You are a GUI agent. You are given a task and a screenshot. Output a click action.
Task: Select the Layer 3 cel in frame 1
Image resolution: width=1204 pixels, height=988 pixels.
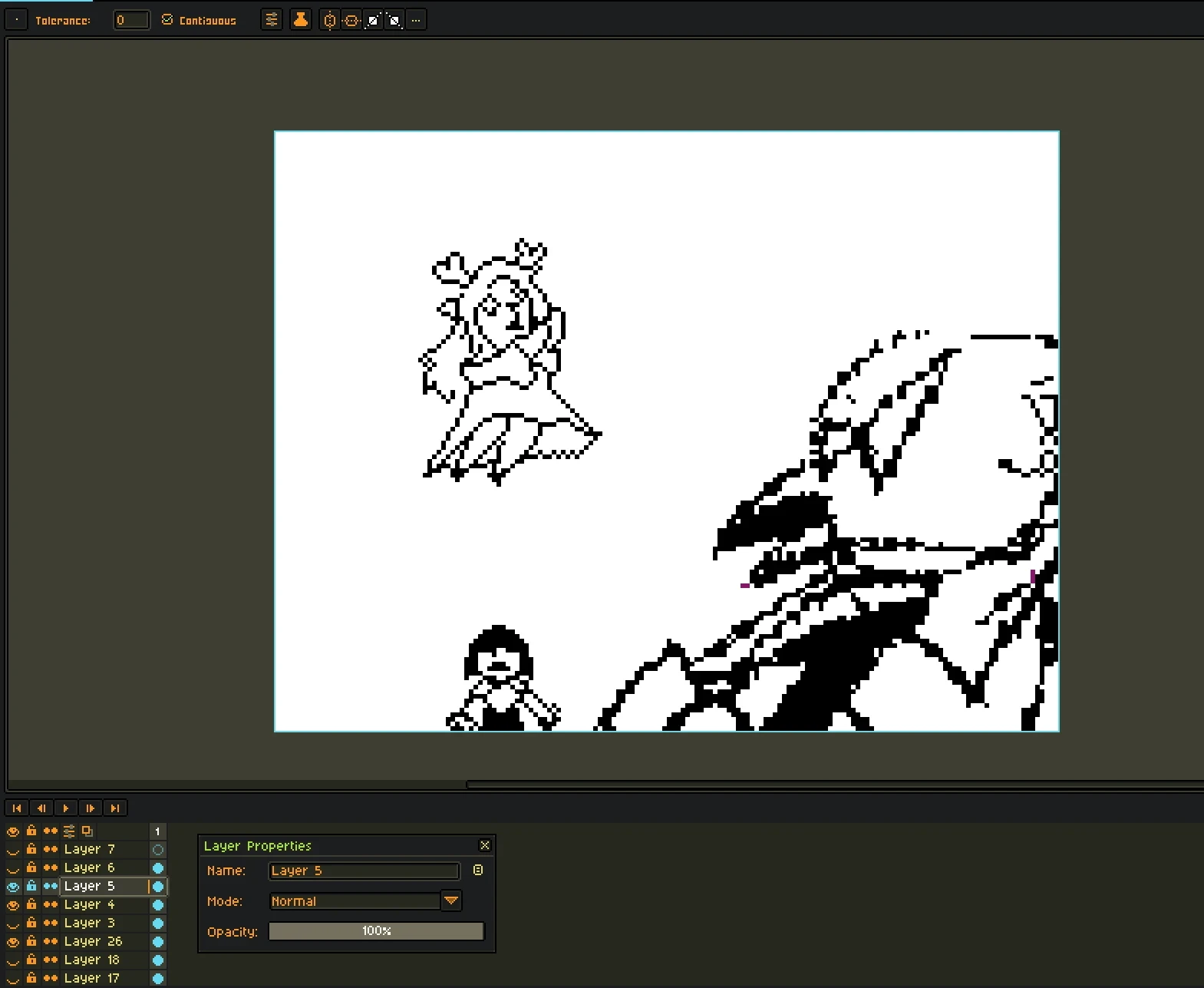click(158, 924)
